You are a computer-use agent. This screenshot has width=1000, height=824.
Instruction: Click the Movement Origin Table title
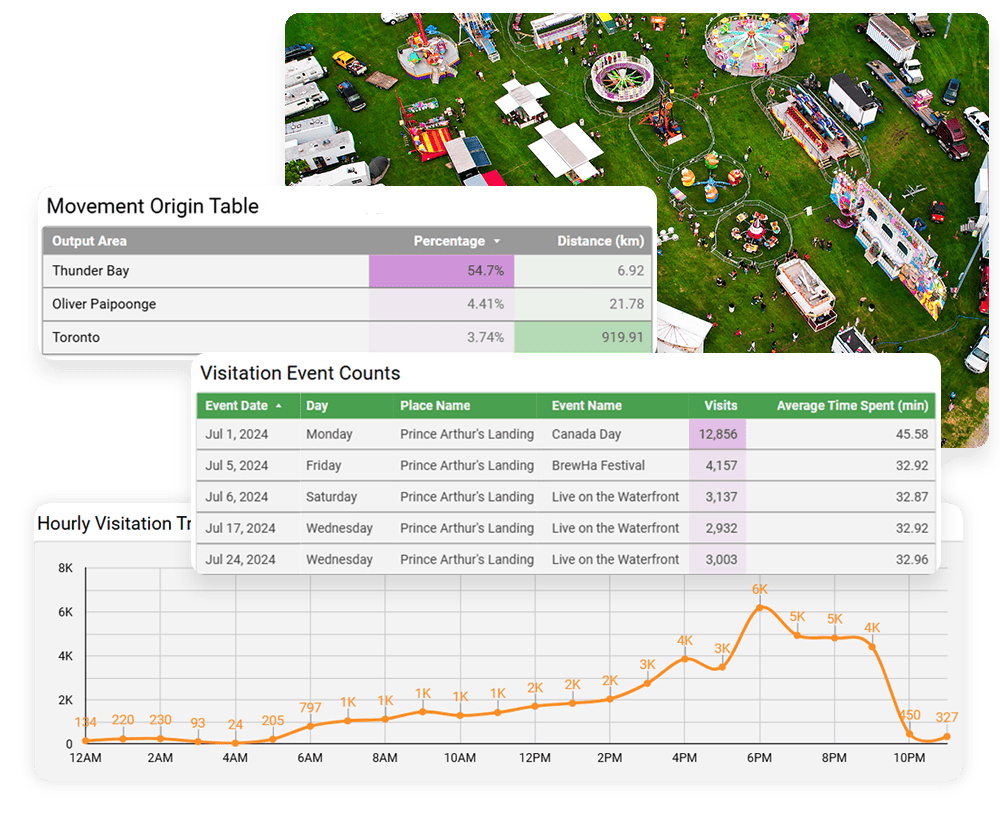152,207
